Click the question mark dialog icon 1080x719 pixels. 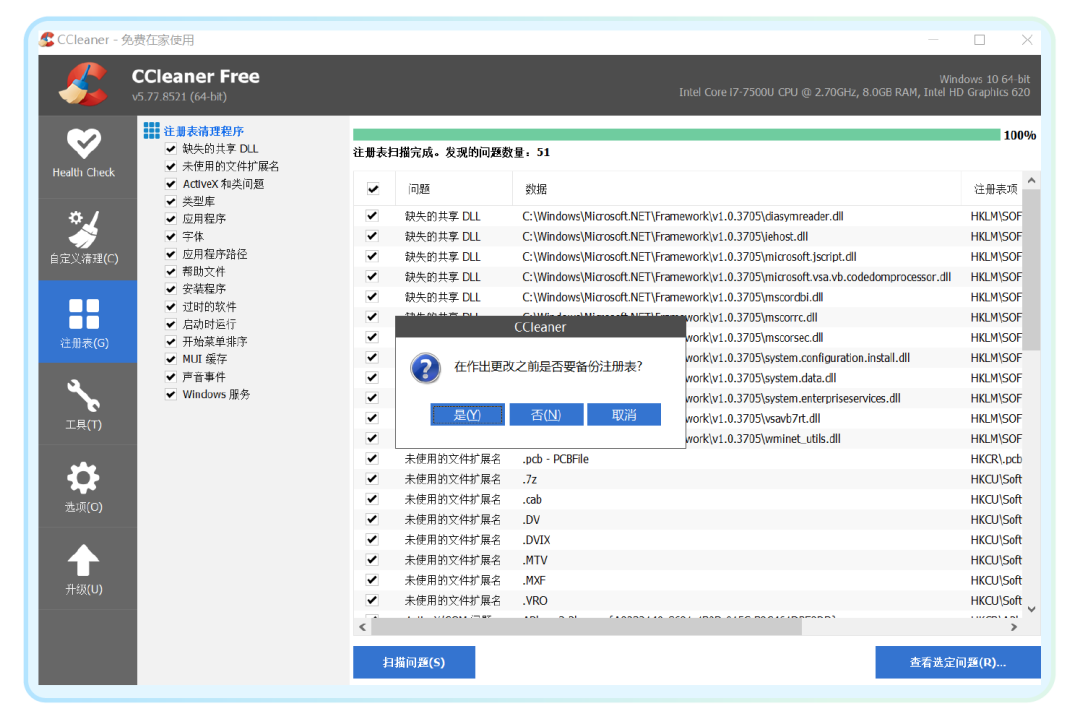point(426,368)
